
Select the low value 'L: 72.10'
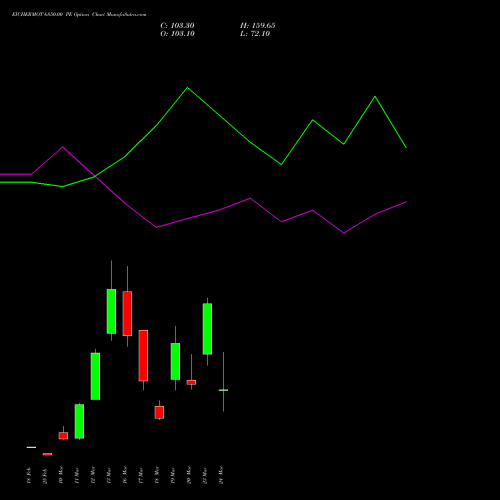(x=255, y=34)
